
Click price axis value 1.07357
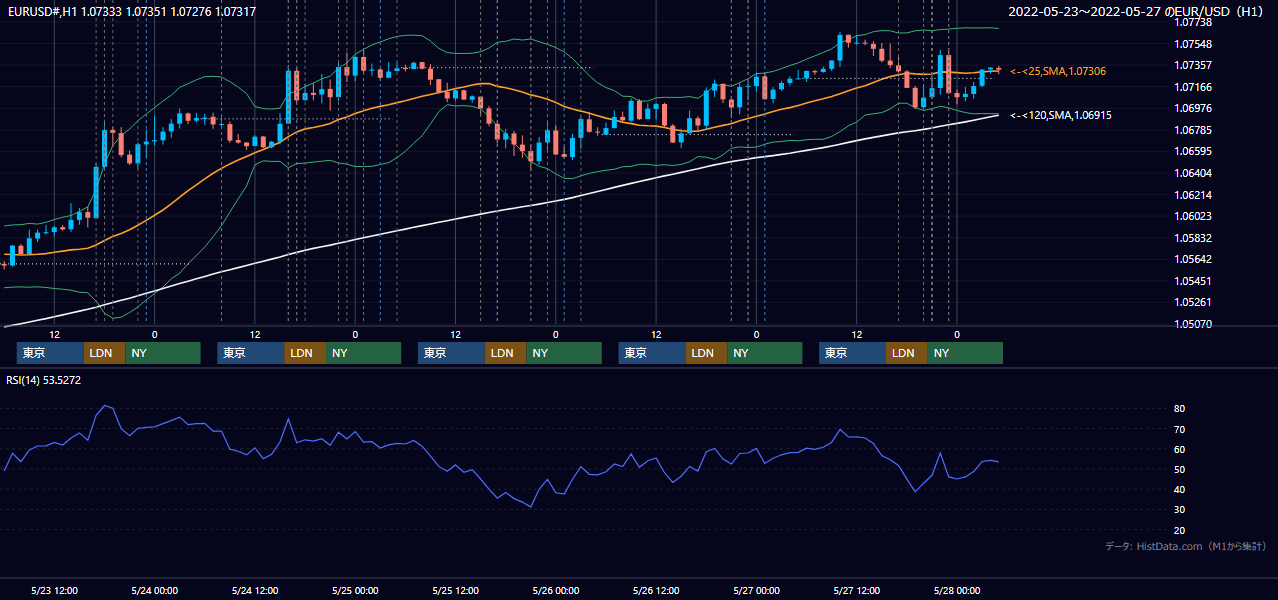1192,65
